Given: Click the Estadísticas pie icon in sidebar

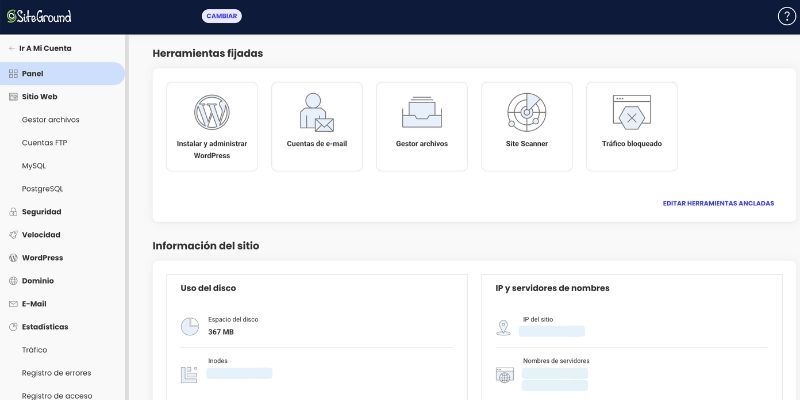Looking at the screenshot, I should (13, 327).
